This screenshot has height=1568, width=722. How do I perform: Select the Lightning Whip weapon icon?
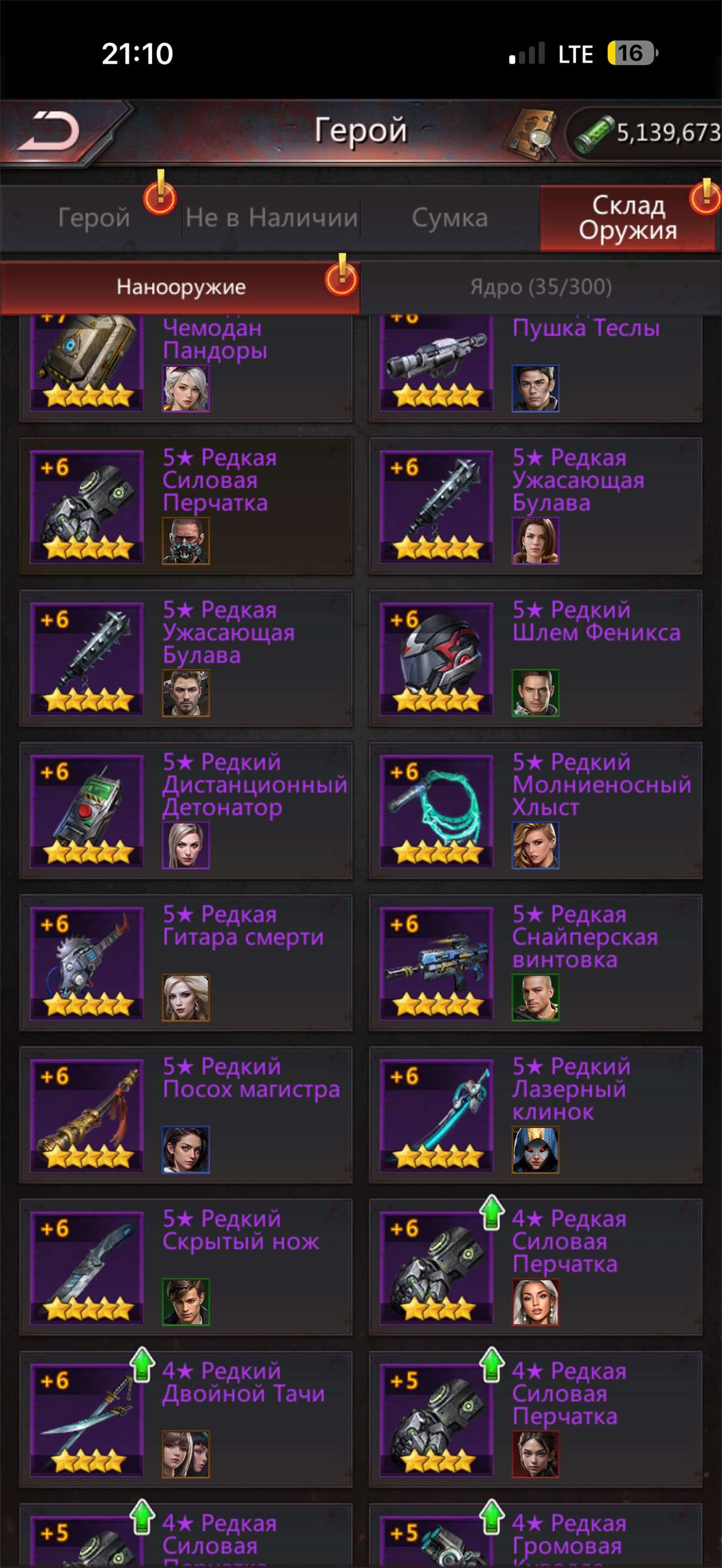(436, 810)
